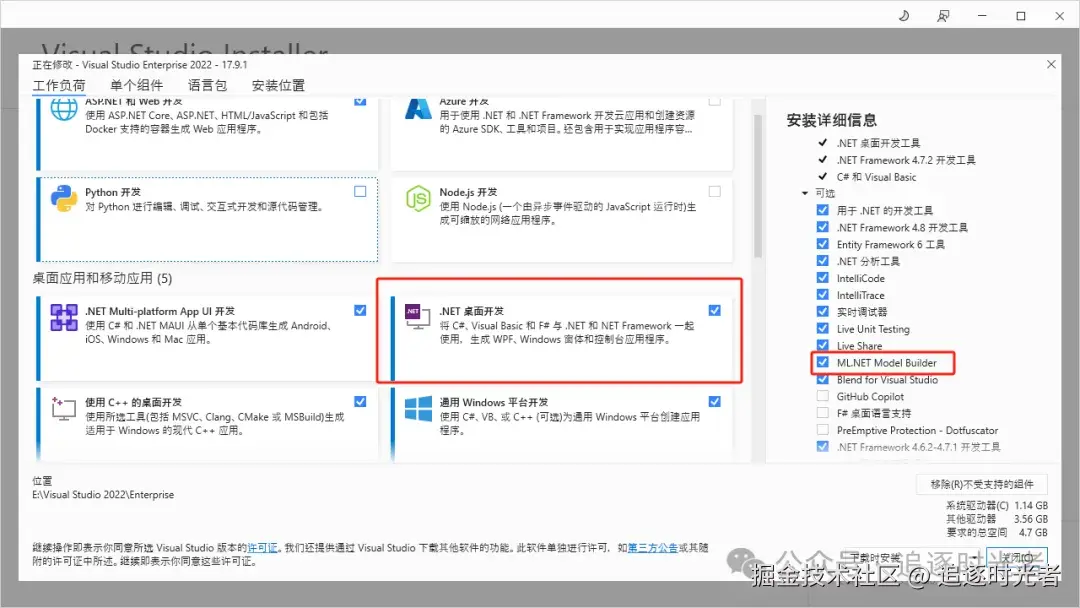Open the feedback icon in title bar
The width and height of the screenshot is (1080, 608).
(x=943, y=15)
